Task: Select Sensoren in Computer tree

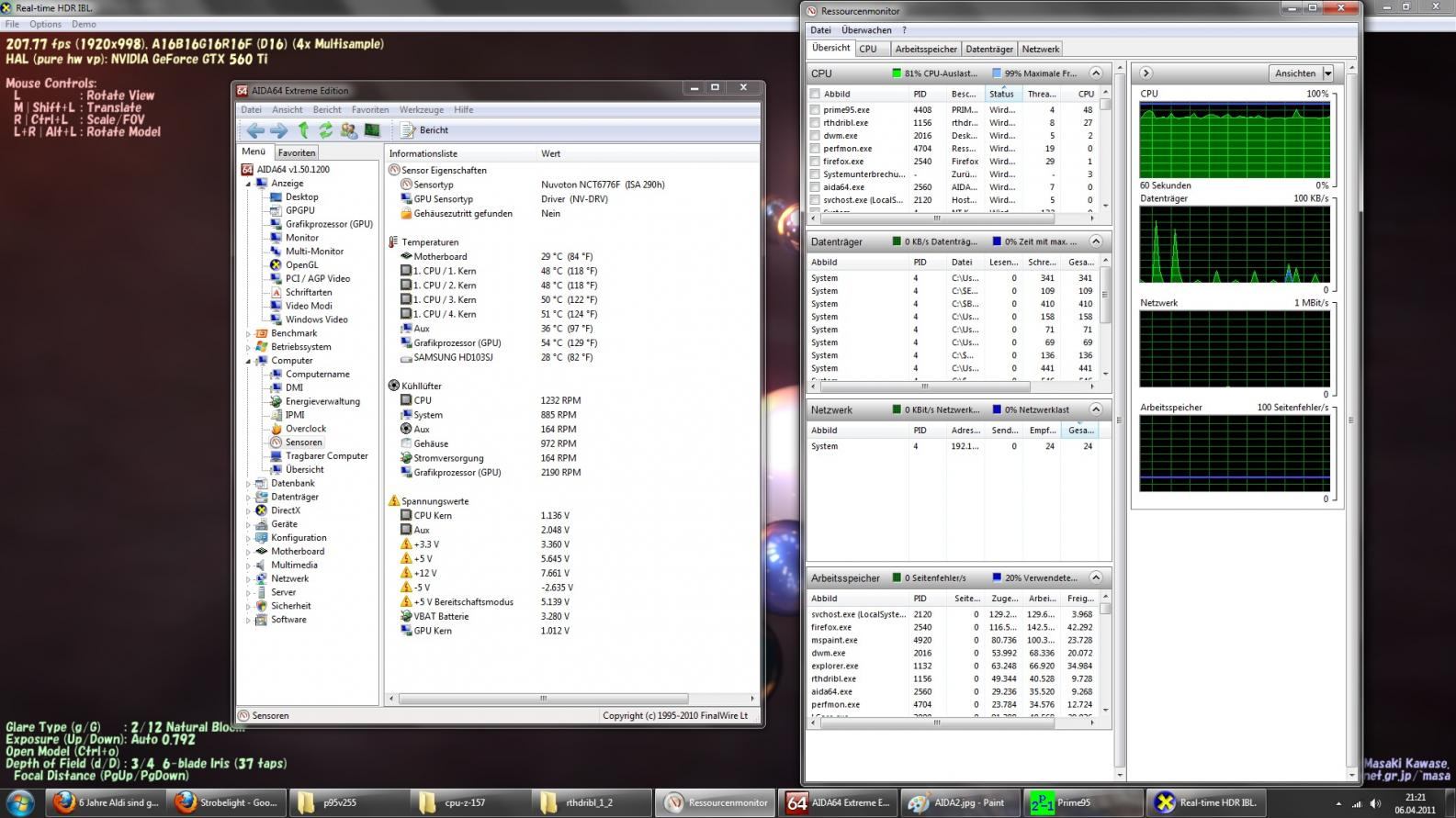Action: pyautogui.click(x=303, y=442)
